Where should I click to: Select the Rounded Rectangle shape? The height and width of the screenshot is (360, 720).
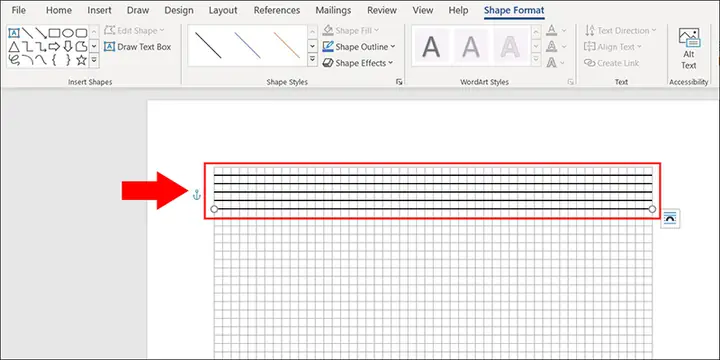(x=81, y=33)
